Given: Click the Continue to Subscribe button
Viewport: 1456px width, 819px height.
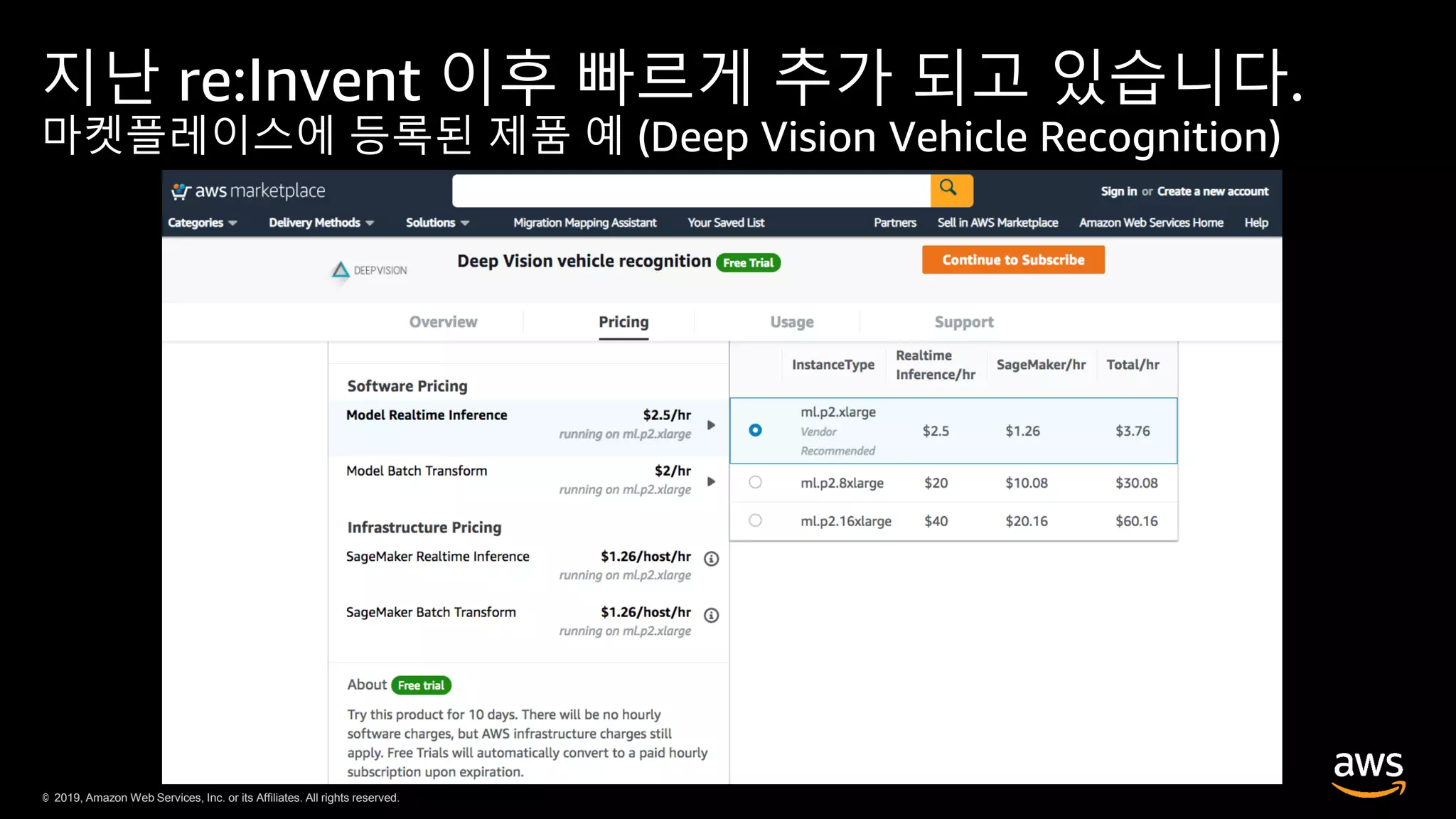Looking at the screenshot, I should pyautogui.click(x=1012, y=259).
